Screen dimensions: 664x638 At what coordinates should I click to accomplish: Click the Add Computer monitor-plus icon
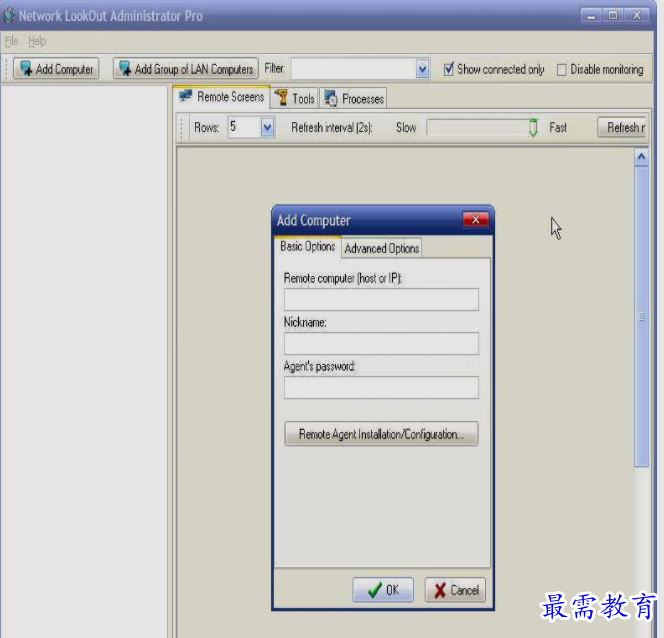(x=26, y=69)
